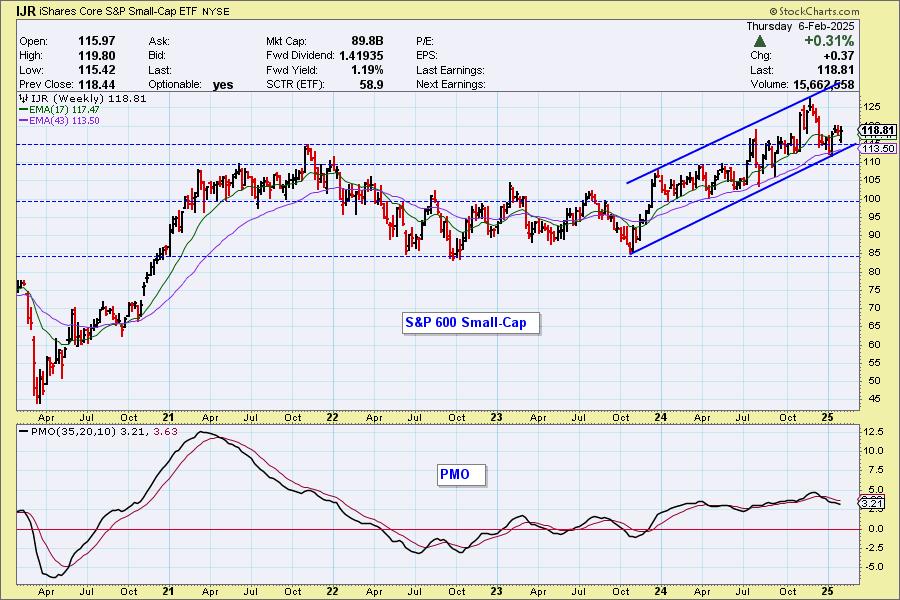The height and width of the screenshot is (600, 900).
Task: Click the EMA(17) 117.47 legend entry
Action: [x=59, y=110]
